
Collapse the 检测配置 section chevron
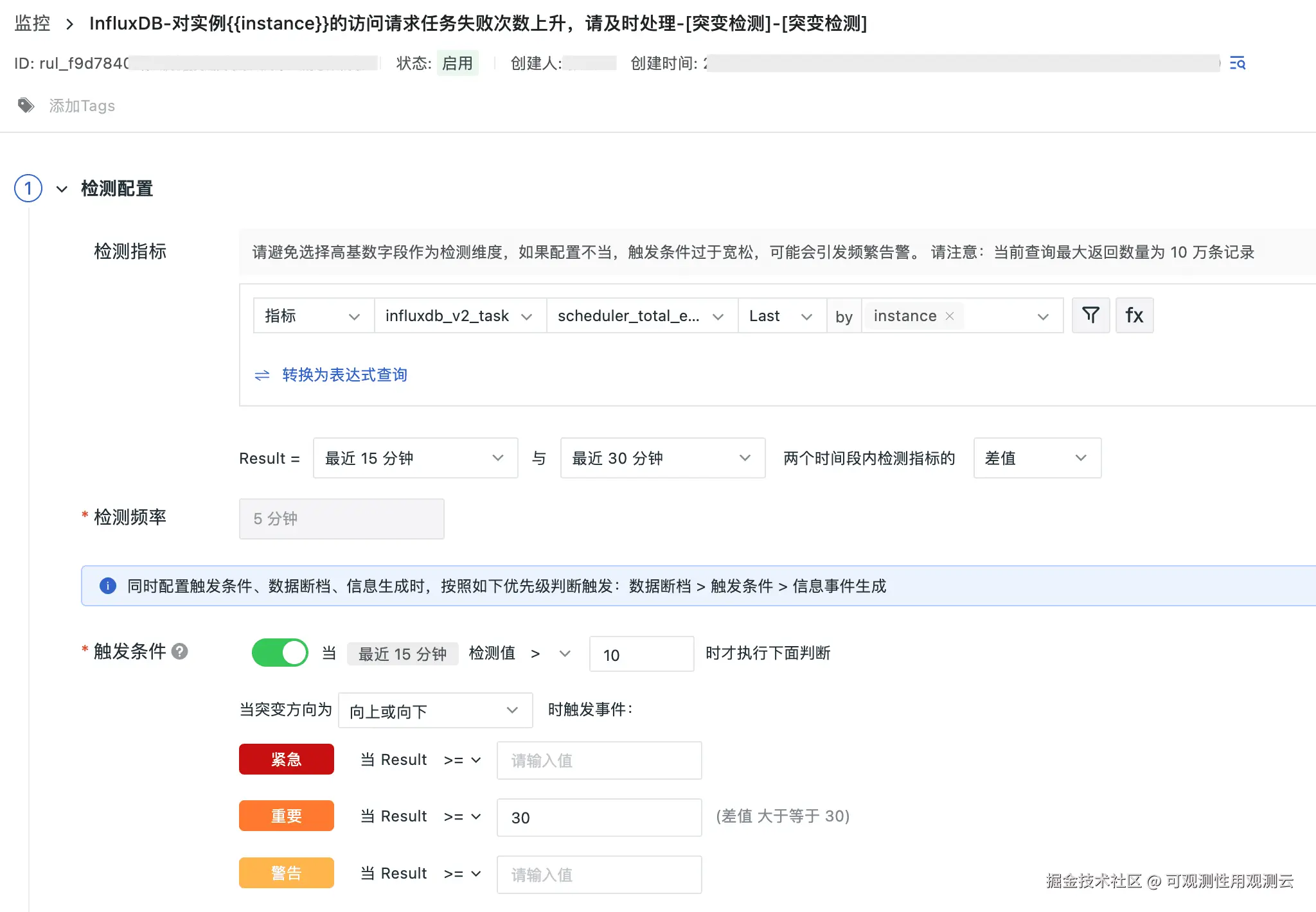tap(62, 189)
